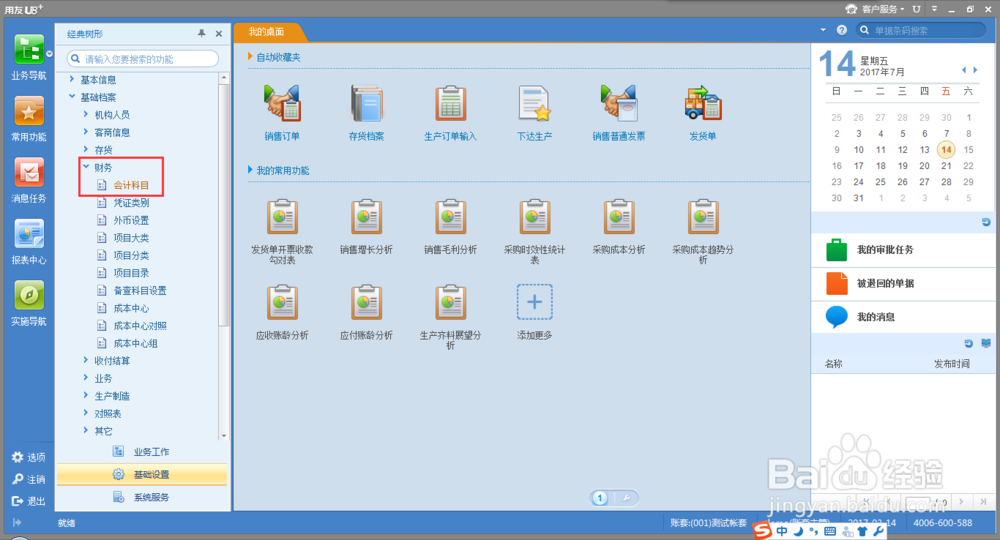
Task: Launch the 销售普通发票 shortcut icon
Action: 619,104
